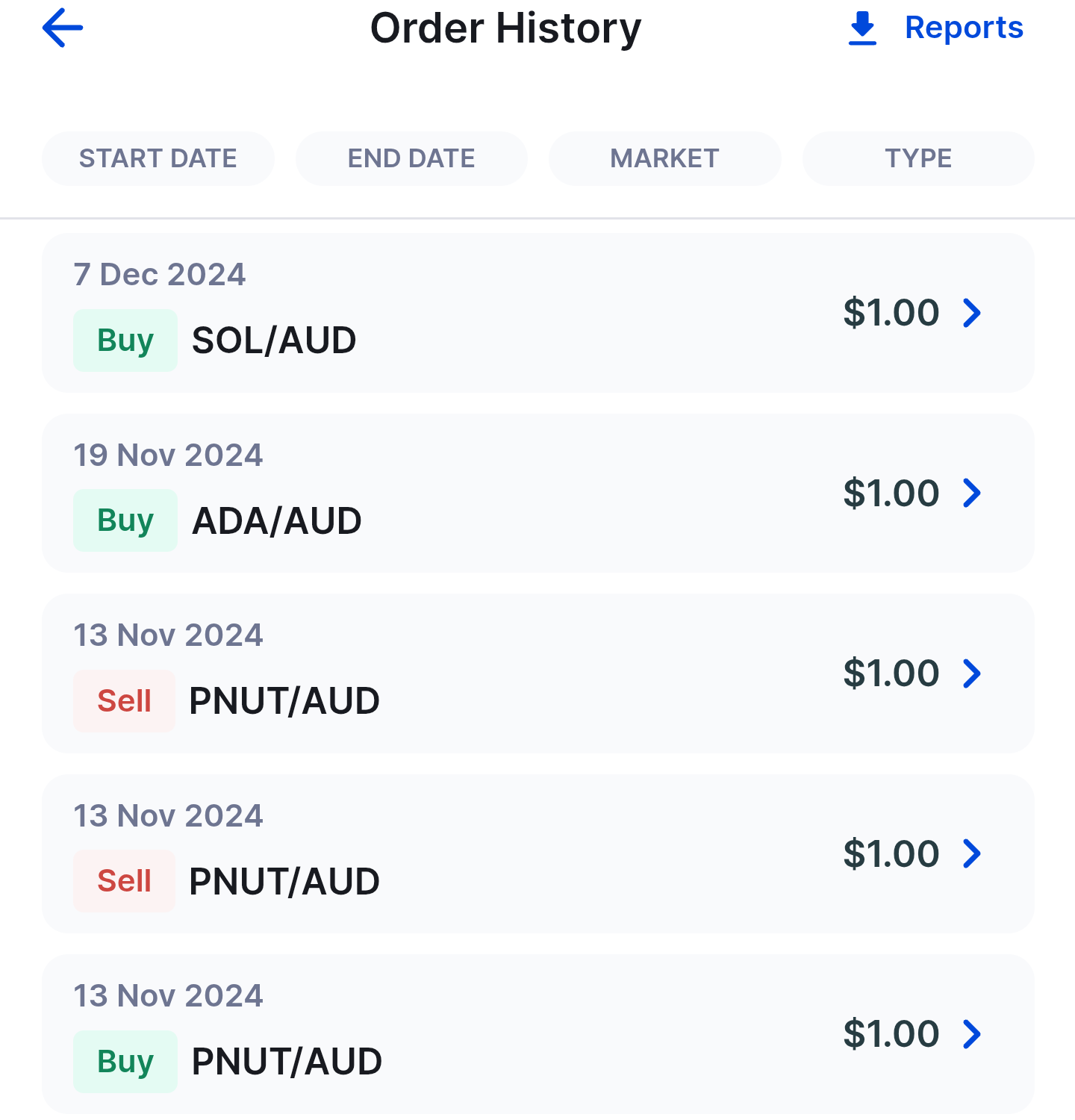Viewport: 1075px width, 1120px height.
Task: Tap the Buy badge on SOL/AUD order
Action: (125, 340)
